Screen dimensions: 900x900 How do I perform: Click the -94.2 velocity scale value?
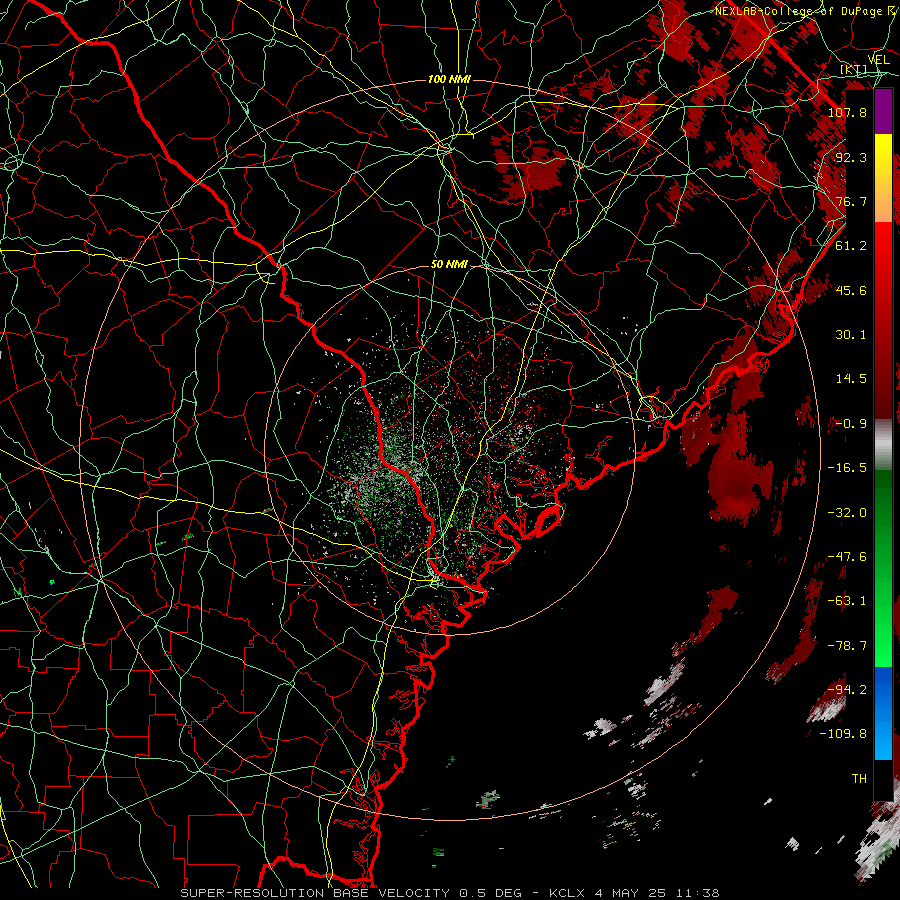tap(847, 690)
